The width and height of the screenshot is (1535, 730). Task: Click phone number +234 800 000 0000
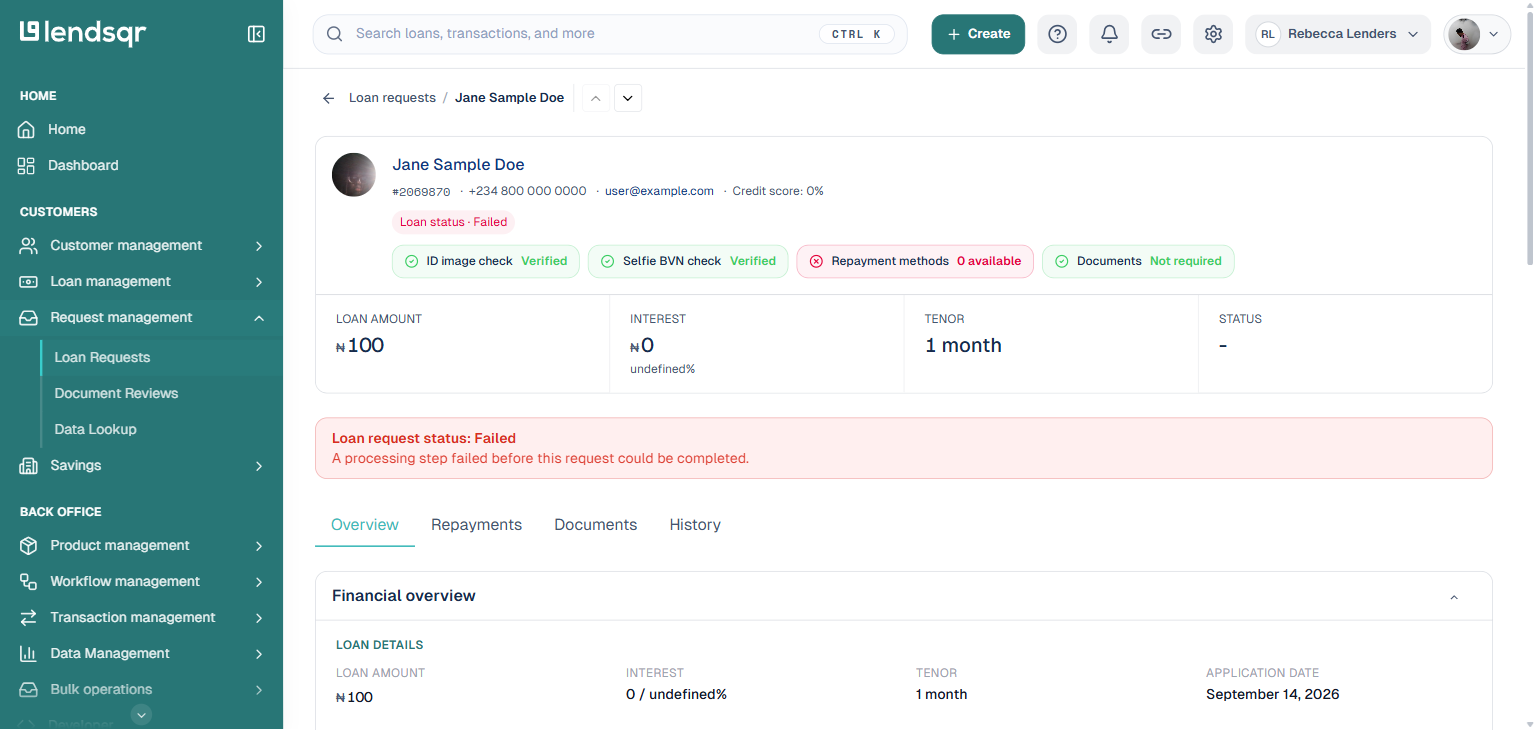527,191
